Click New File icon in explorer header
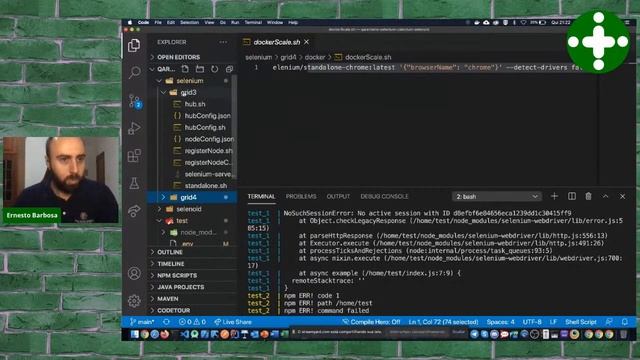640x360 pixels. (x=185, y=69)
